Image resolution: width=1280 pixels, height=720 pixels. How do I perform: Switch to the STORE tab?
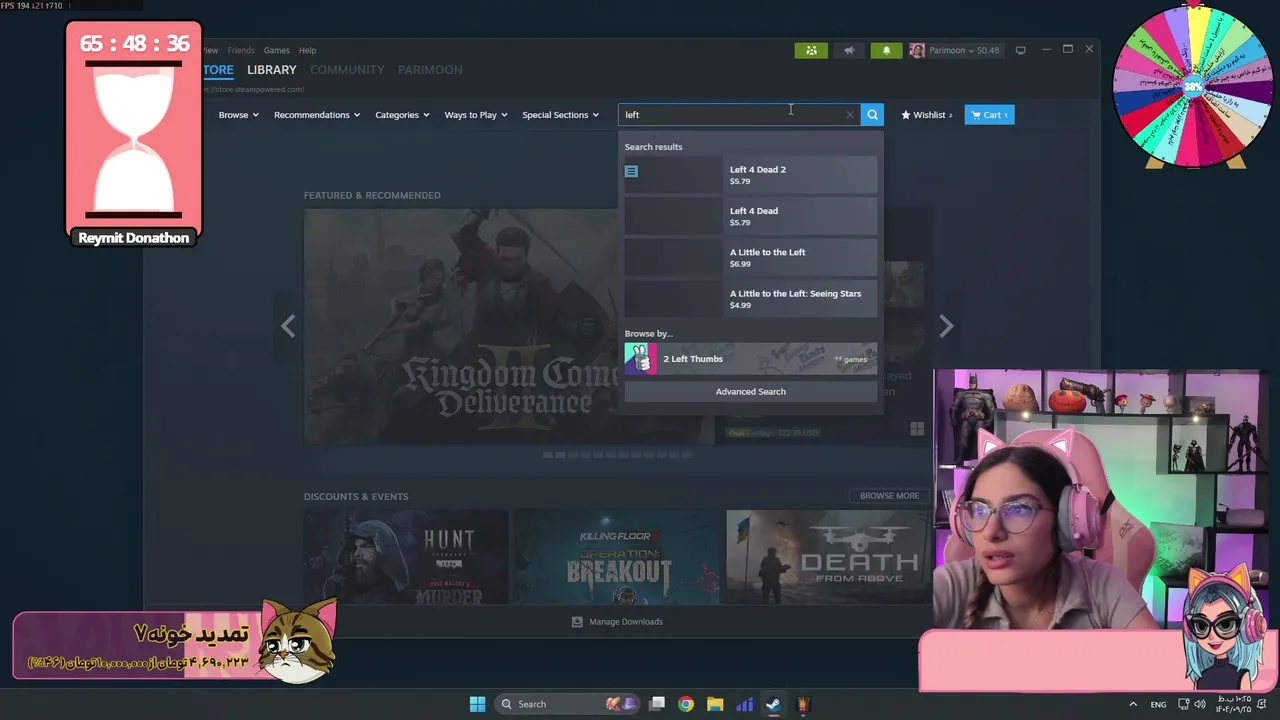pyautogui.click(x=218, y=70)
